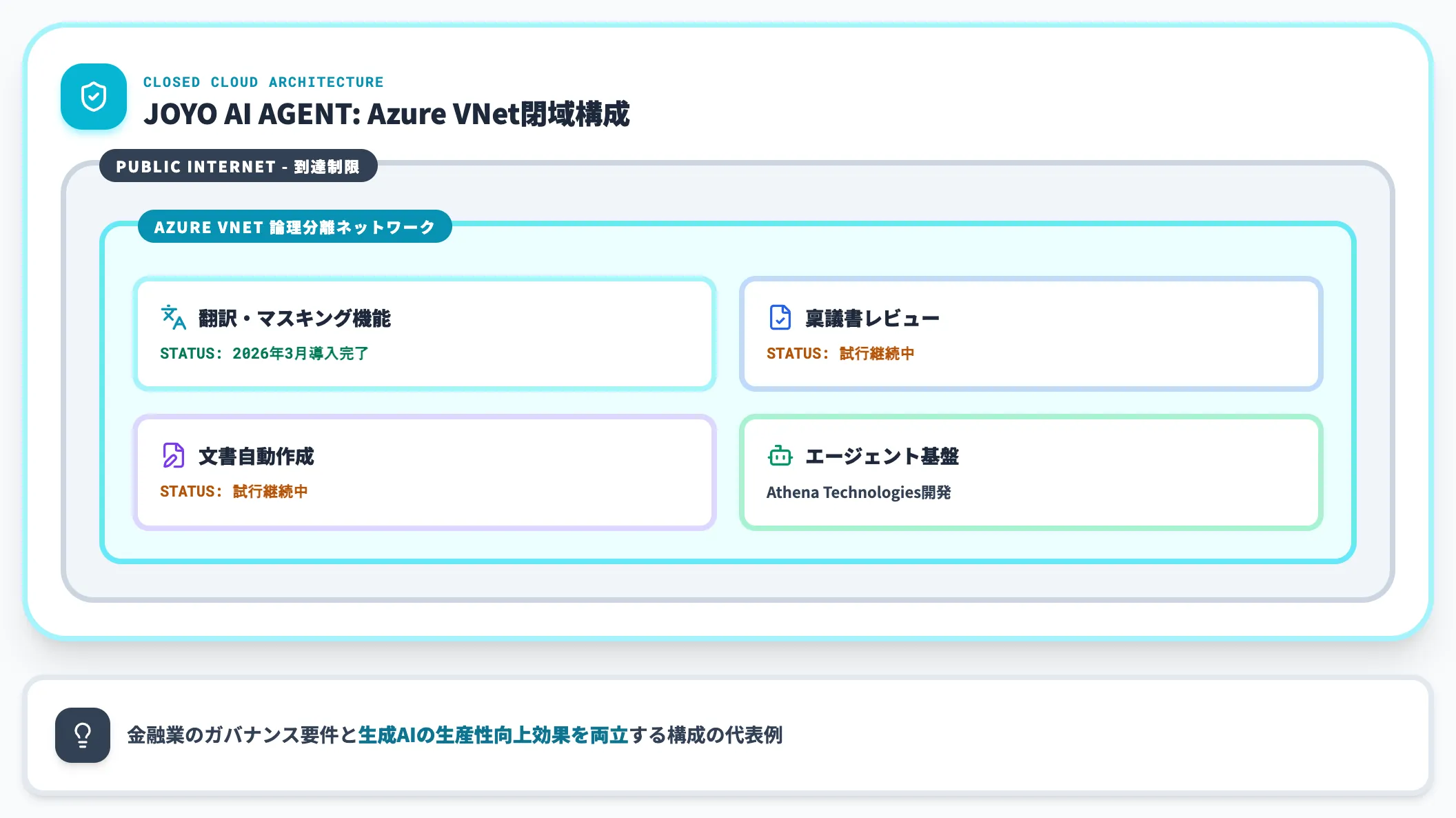
Task: Click the shield checkmark icon in header
Action: pyautogui.click(x=94, y=97)
